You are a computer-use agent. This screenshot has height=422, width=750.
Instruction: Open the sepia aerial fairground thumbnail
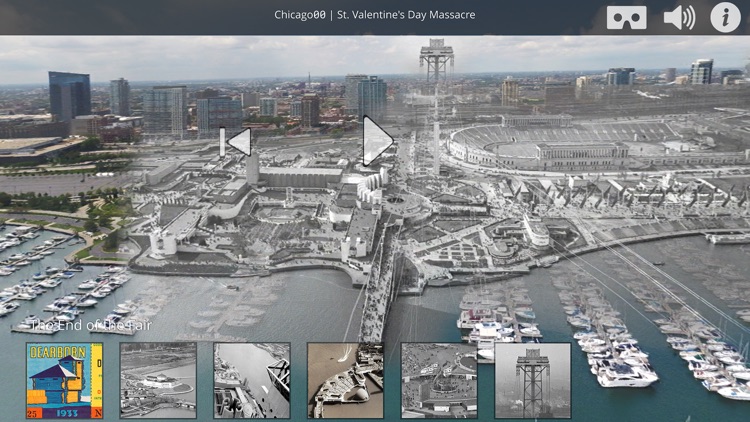[345, 381]
